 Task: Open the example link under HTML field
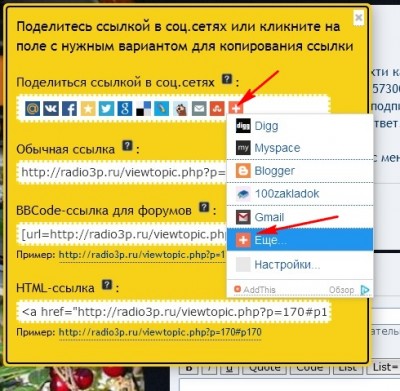point(160,332)
